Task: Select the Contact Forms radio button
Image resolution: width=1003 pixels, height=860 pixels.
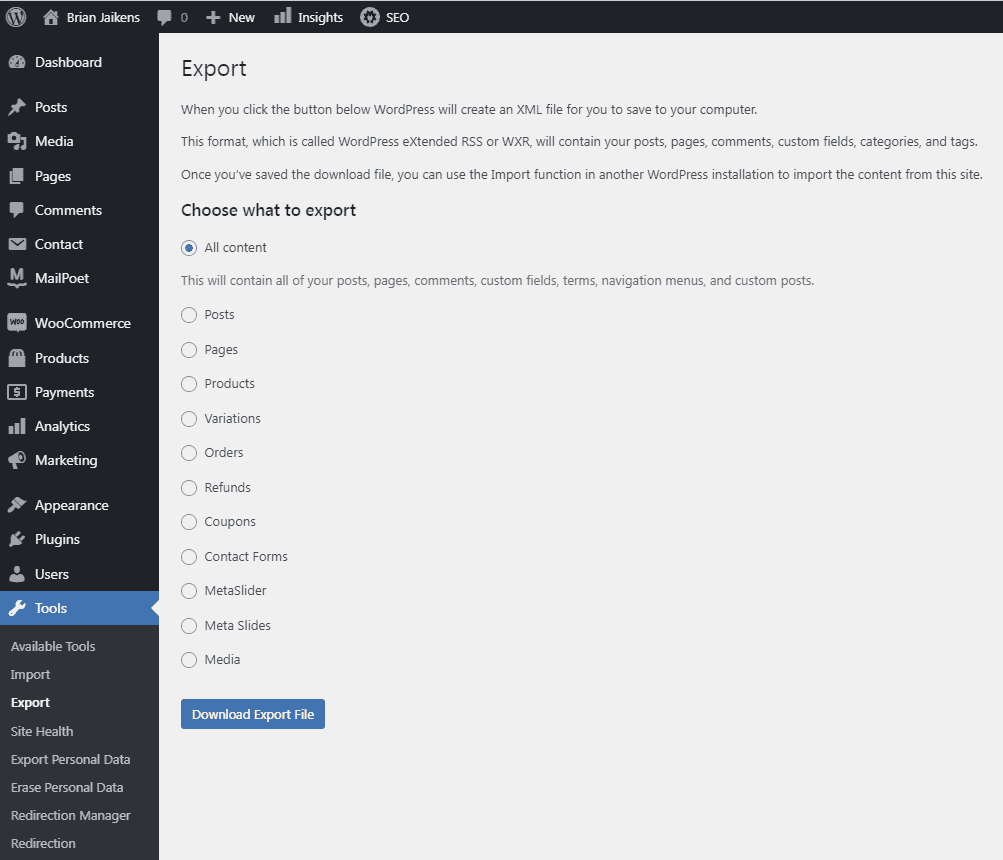Action: (189, 557)
